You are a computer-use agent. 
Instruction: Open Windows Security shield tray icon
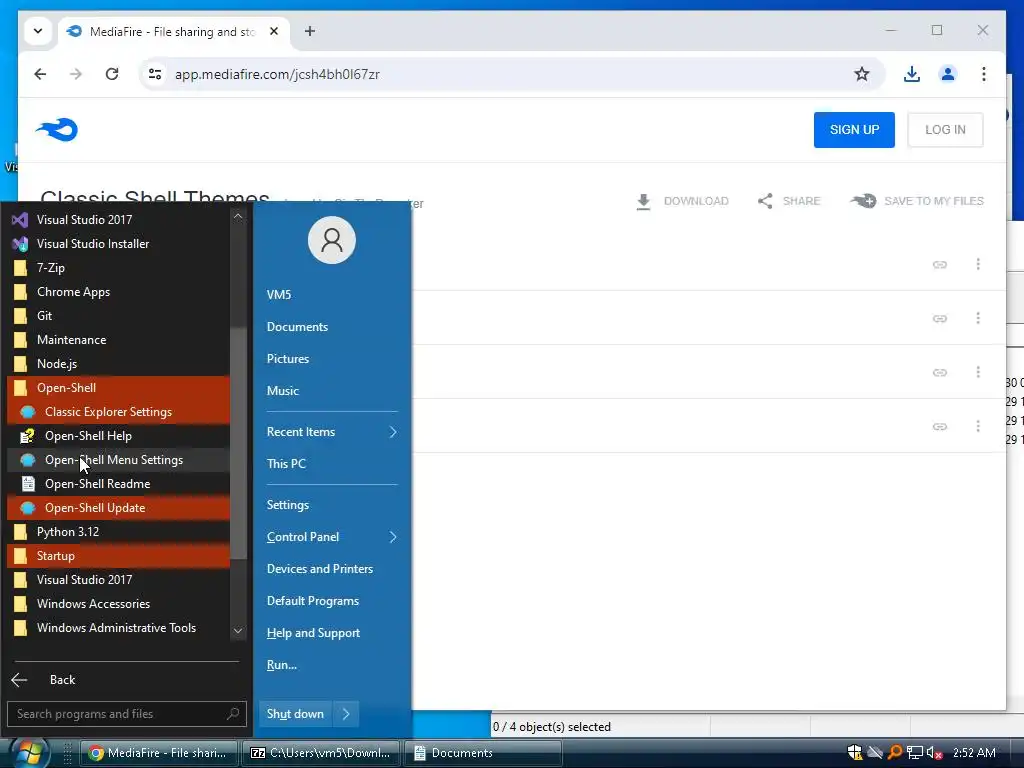coord(855,753)
